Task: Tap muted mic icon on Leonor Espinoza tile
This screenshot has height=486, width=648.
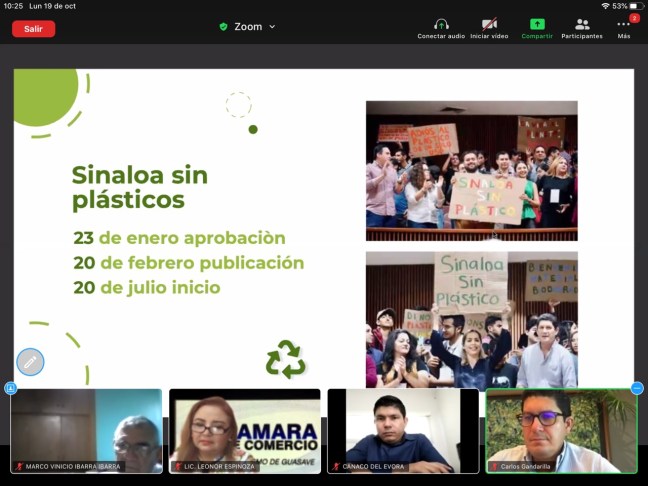Action: pyautogui.click(x=177, y=467)
